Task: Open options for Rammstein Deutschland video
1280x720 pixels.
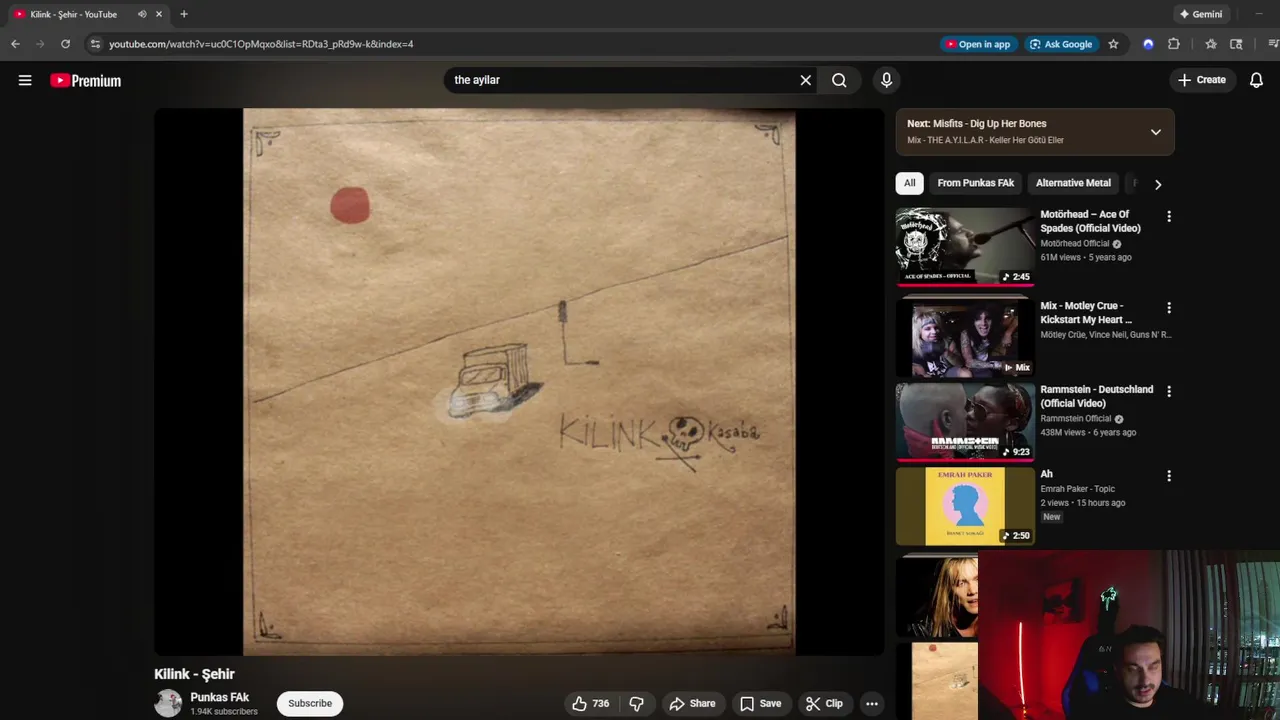Action: click(1168, 391)
